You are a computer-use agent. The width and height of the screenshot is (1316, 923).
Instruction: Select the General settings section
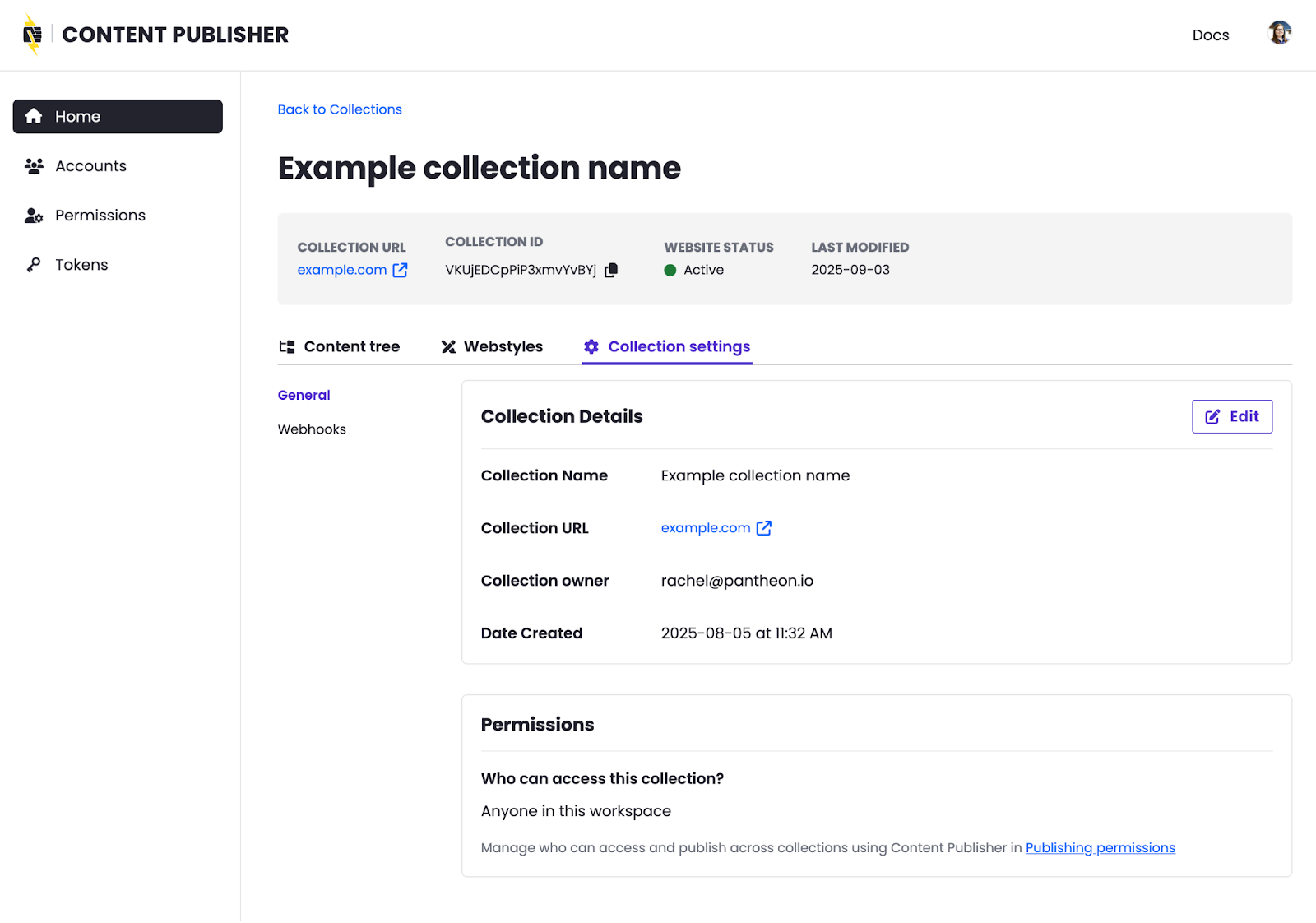pos(304,395)
